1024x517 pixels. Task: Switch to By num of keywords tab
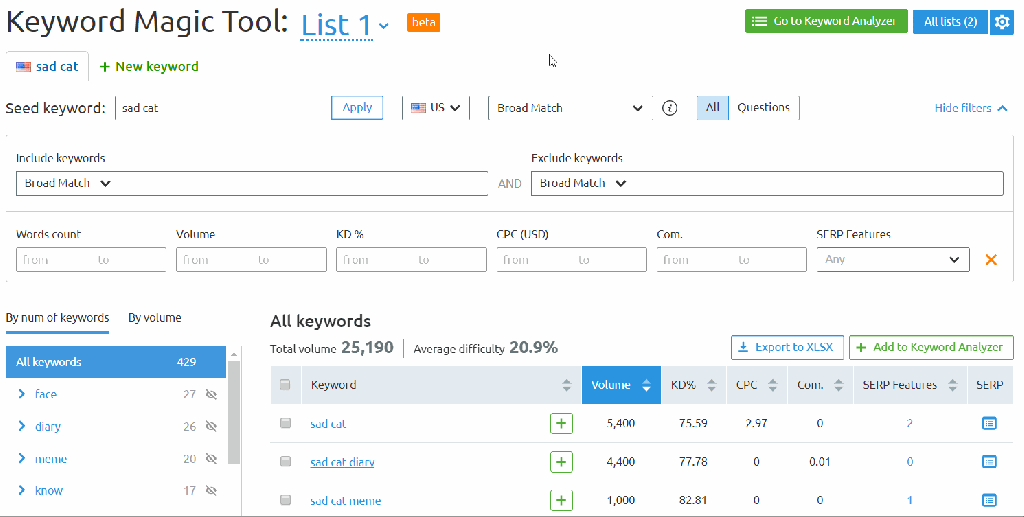click(x=57, y=319)
